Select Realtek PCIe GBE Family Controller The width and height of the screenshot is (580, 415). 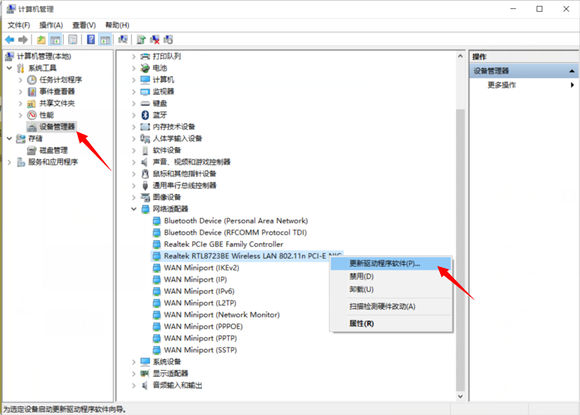point(223,244)
